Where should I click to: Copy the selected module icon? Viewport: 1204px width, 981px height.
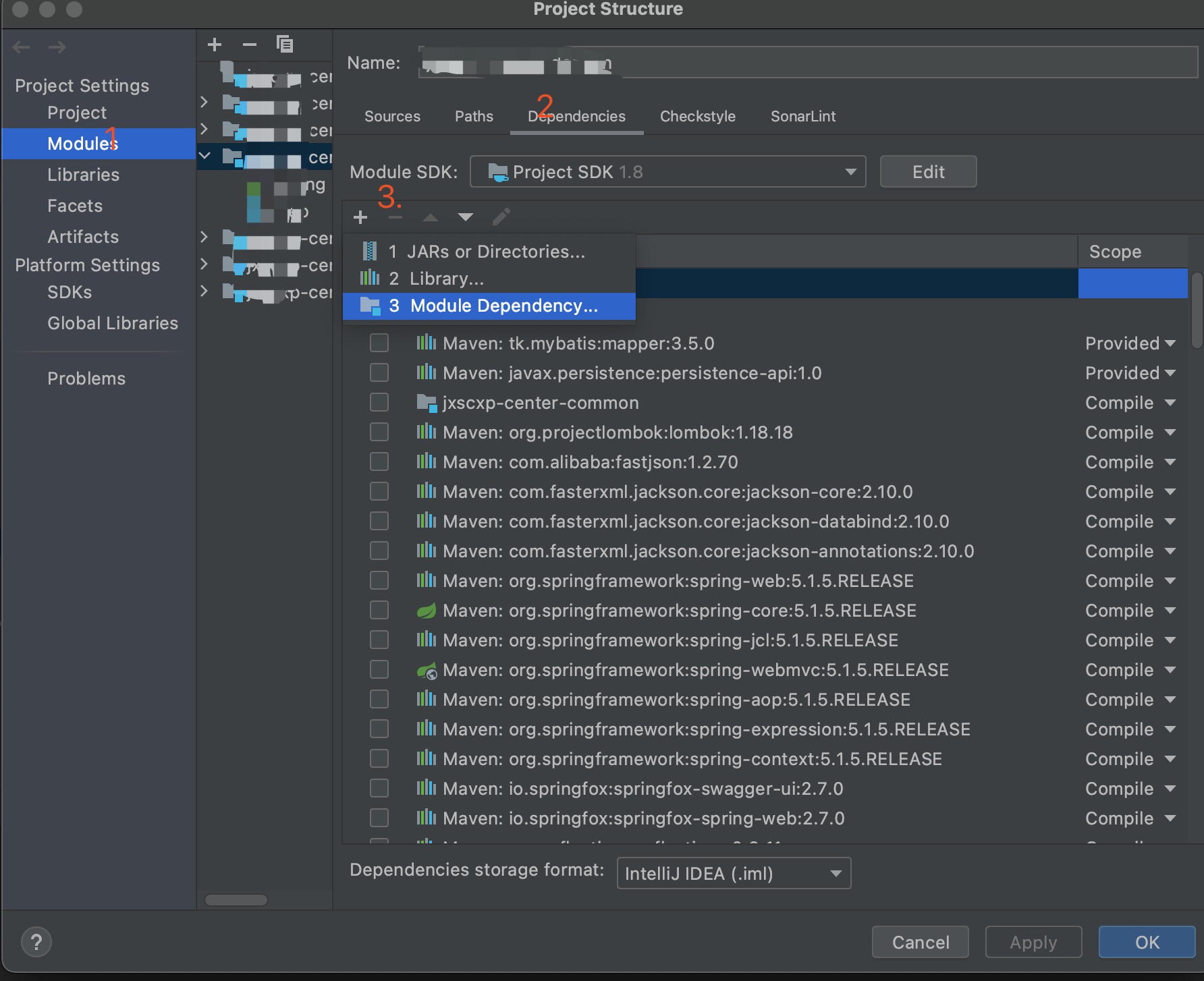pos(285,45)
